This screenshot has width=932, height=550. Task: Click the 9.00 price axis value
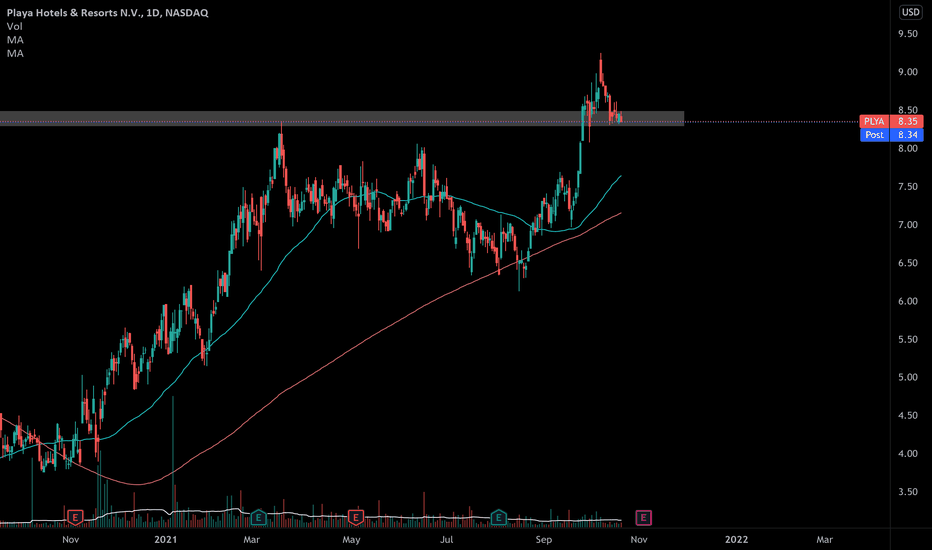(908, 72)
